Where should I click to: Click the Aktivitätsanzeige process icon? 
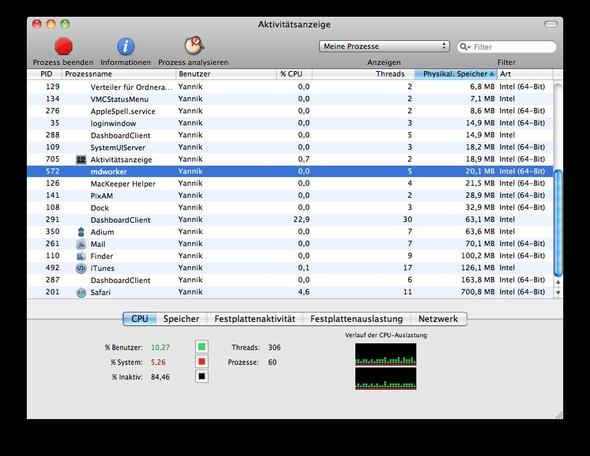pyautogui.click(x=81, y=160)
